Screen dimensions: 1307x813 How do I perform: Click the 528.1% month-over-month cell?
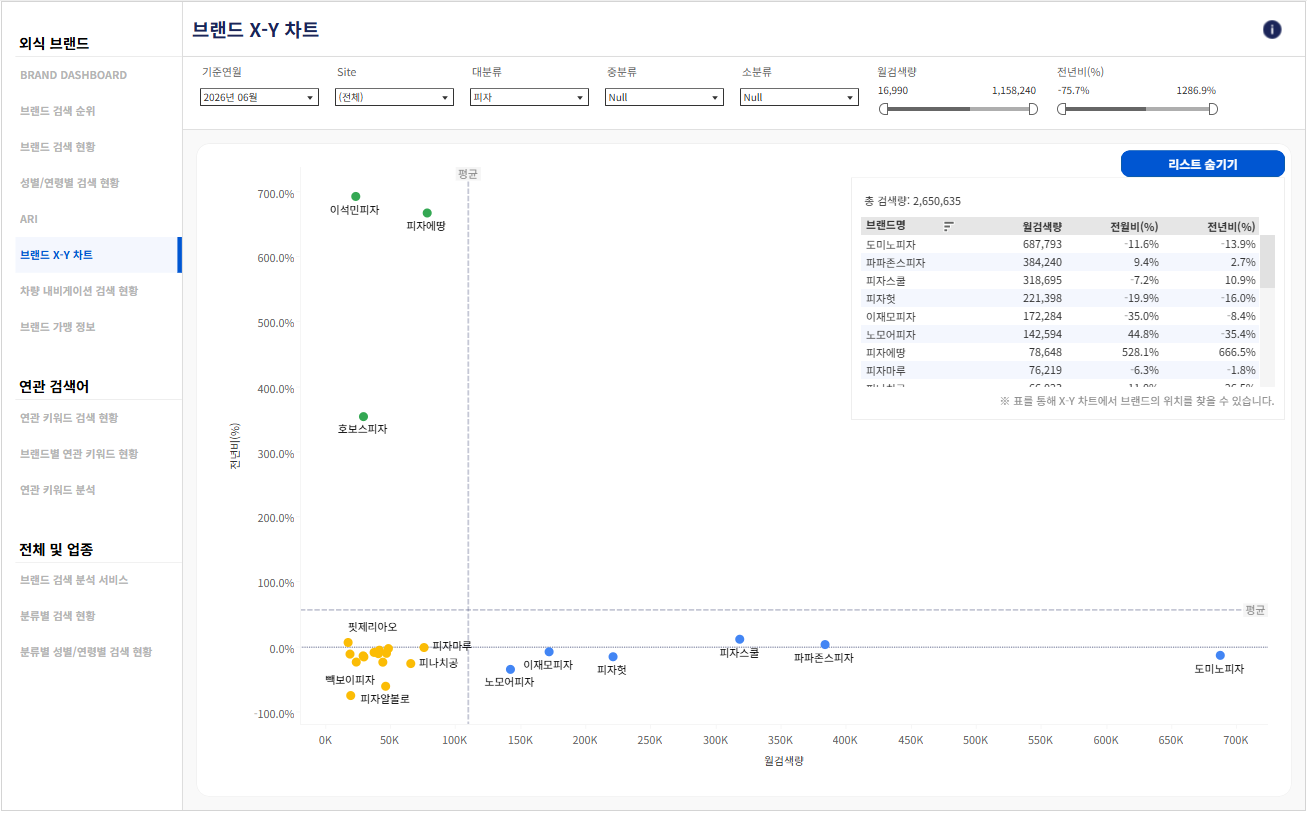(x=1143, y=352)
